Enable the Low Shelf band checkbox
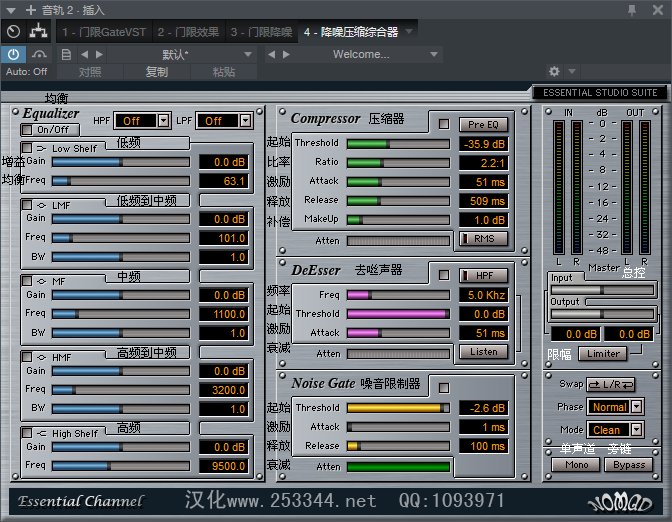Viewport: 672px width, 522px height. click(x=27, y=148)
